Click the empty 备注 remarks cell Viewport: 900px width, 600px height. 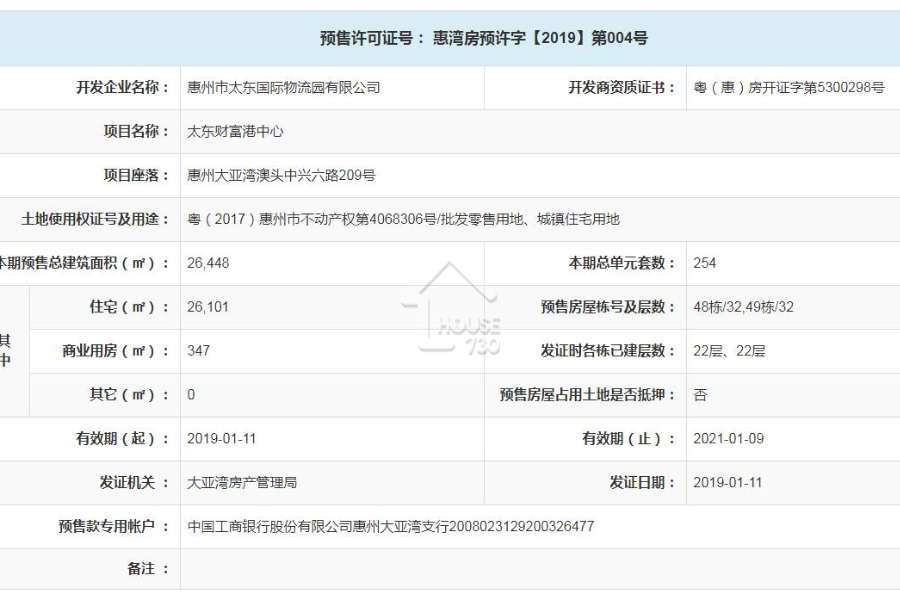pyautogui.click(x=540, y=569)
